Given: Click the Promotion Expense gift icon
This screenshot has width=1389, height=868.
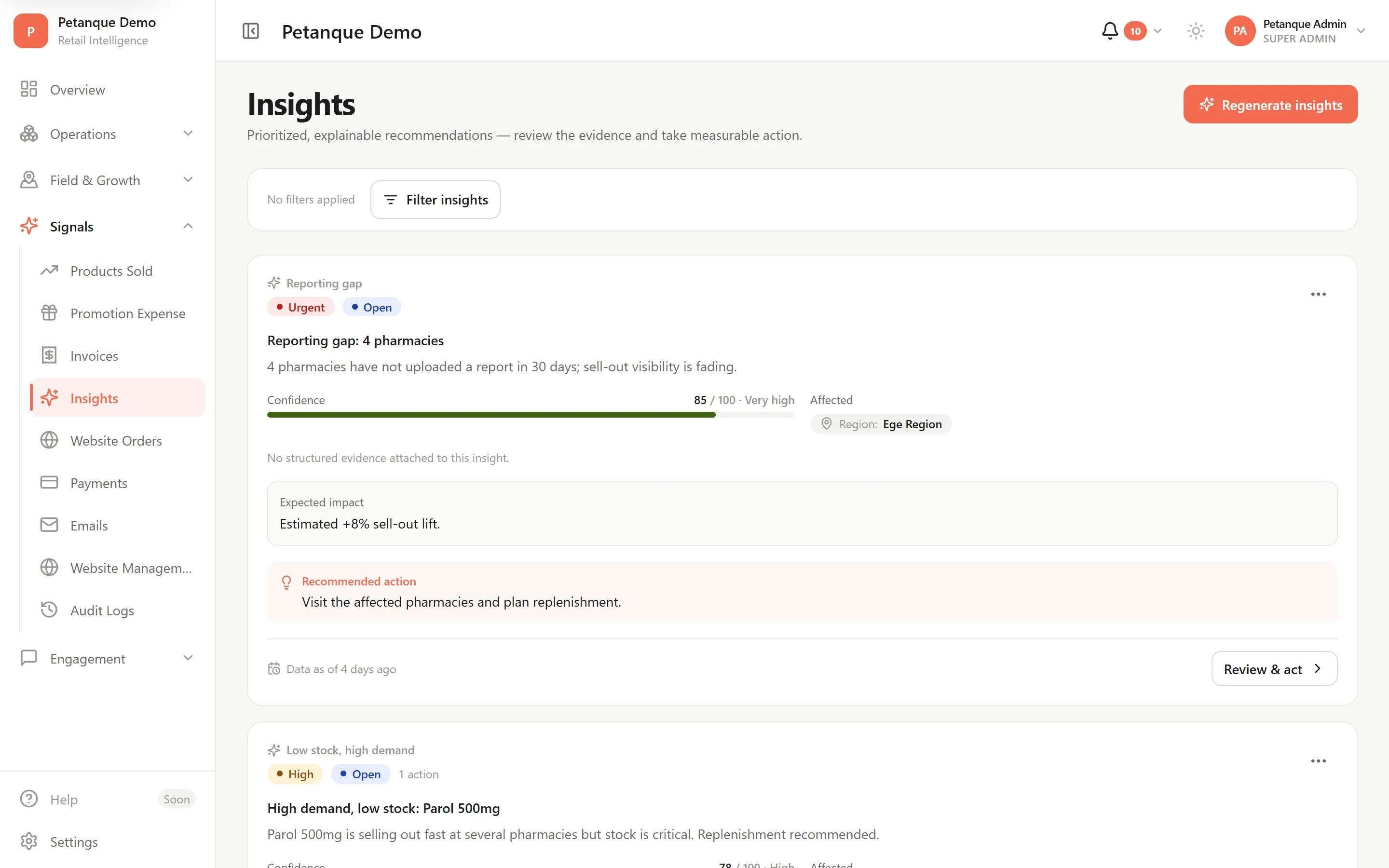Looking at the screenshot, I should point(49,313).
